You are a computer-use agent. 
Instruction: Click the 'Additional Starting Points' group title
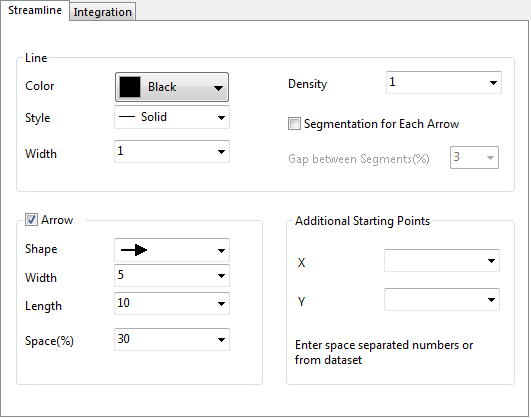click(362, 221)
